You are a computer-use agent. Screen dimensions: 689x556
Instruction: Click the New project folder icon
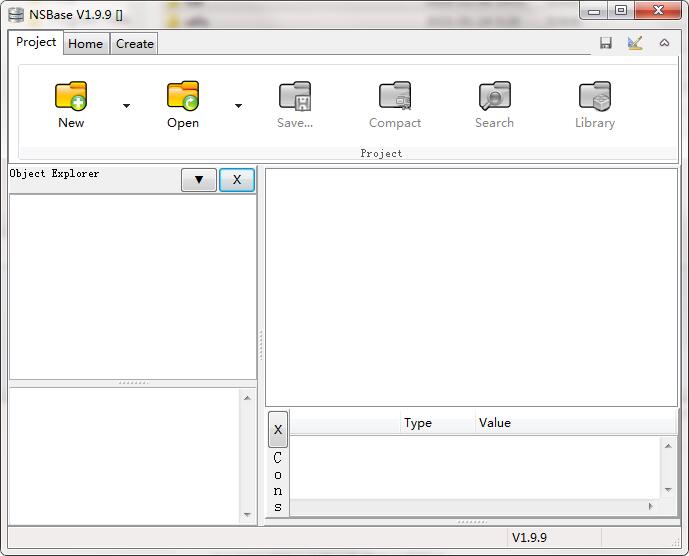point(71,95)
